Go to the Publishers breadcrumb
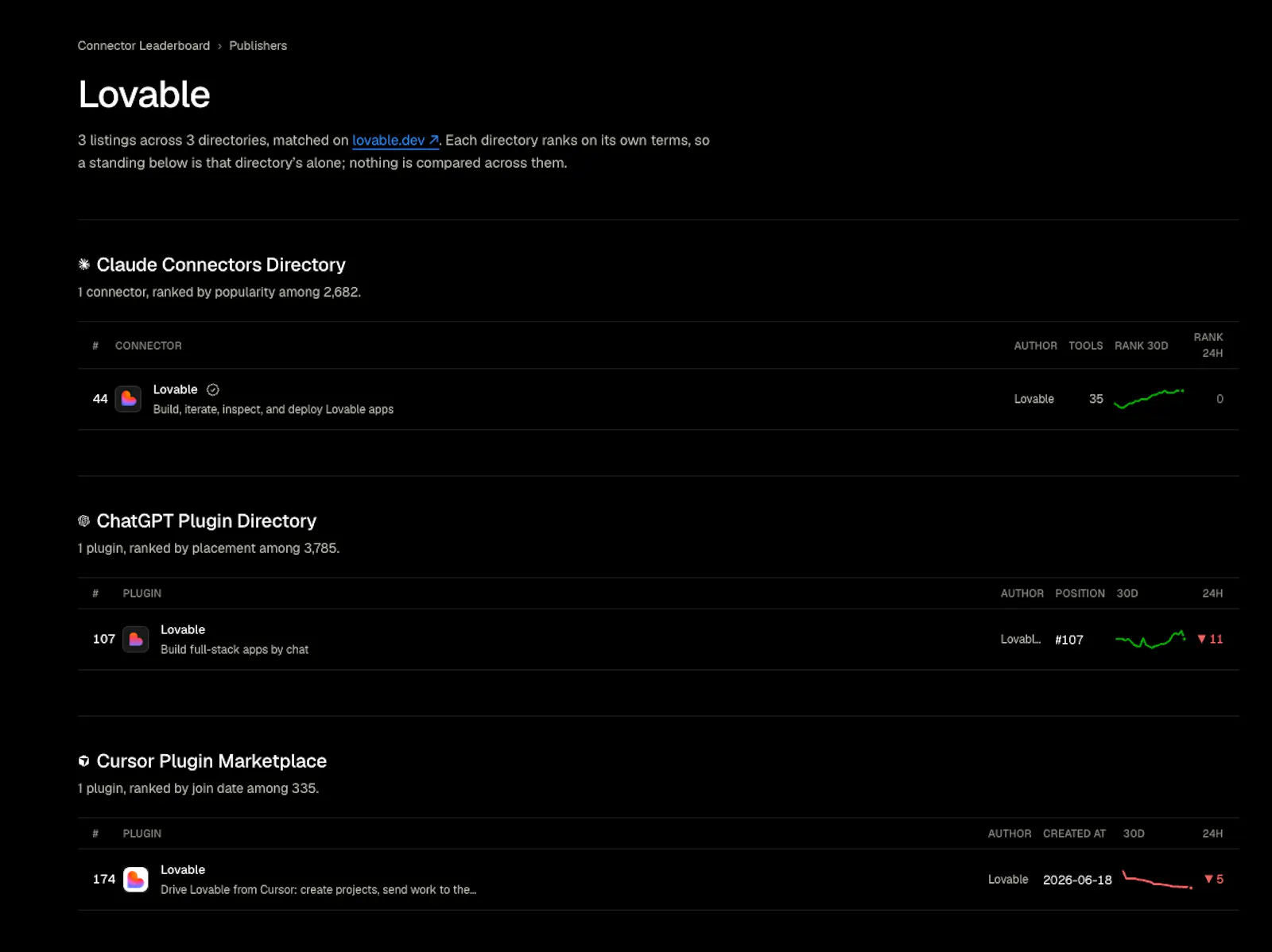The width and height of the screenshot is (1272, 952). tap(258, 46)
